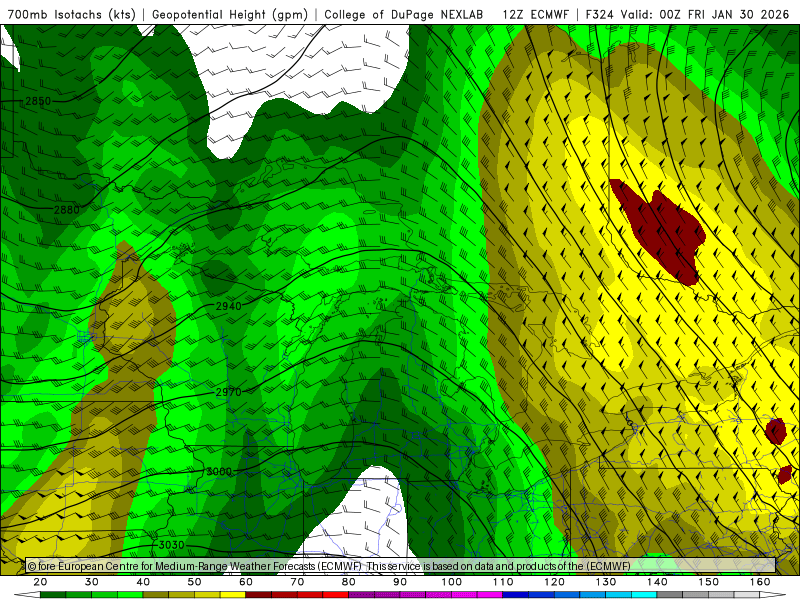Click the legend value 100
800x600 pixels.
click(x=452, y=582)
